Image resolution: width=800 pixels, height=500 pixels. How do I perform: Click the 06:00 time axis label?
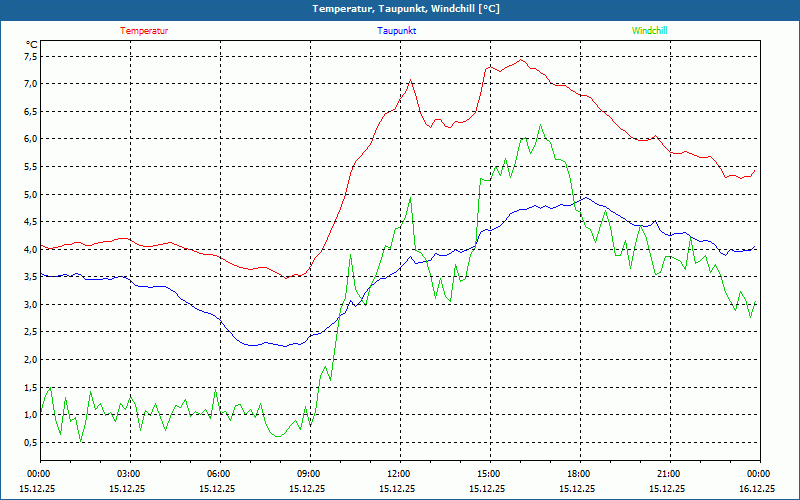220,474
